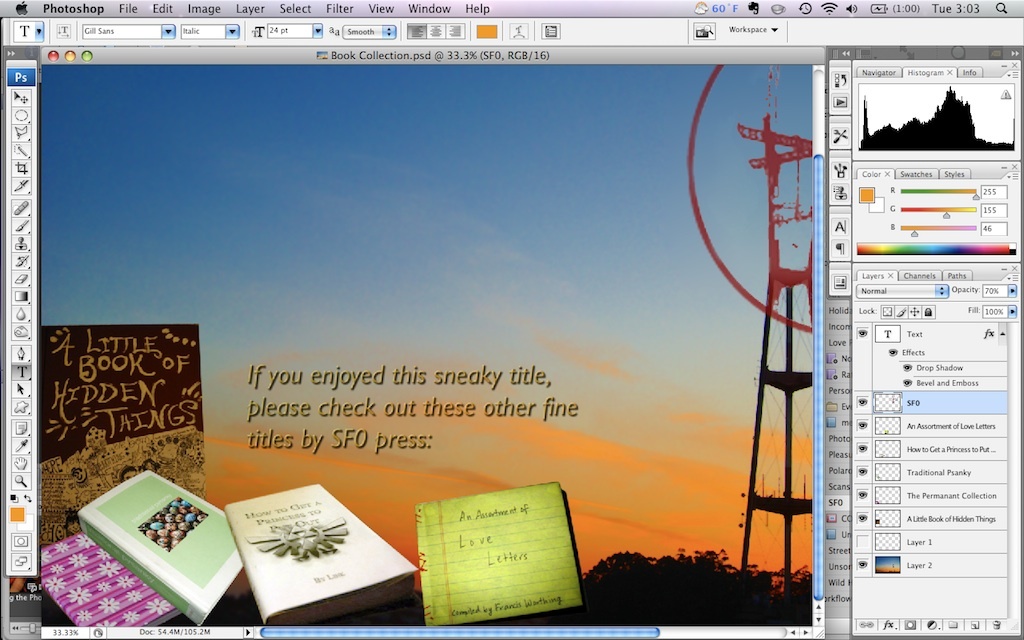Toggle Drop Shadow effect visibility
This screenshot has height=640, width=1024.
pos(908,368)
